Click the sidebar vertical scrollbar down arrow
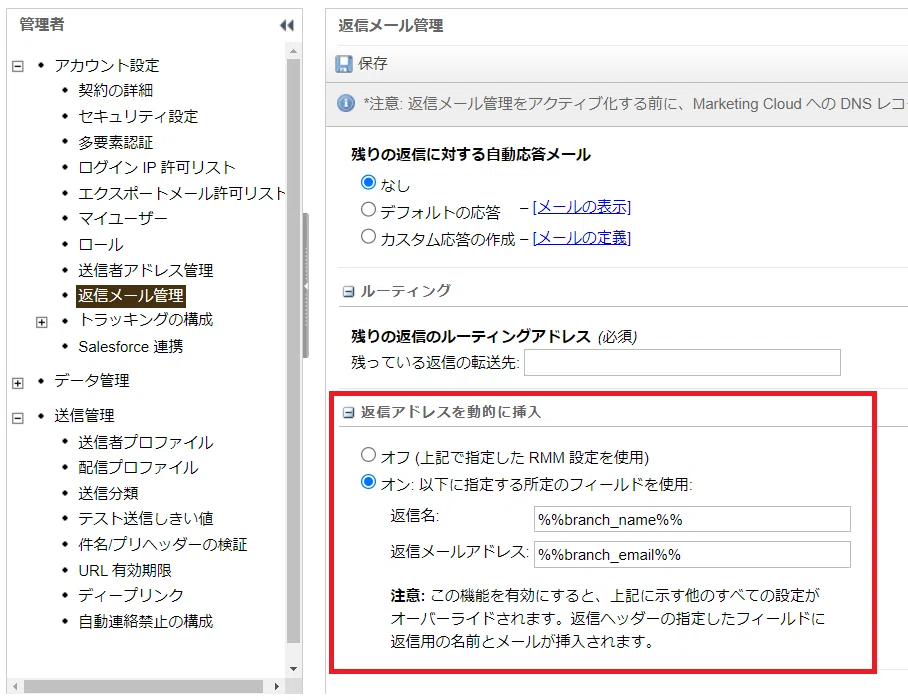The height and width of the screenshot is (700, 908). [294, 669]
